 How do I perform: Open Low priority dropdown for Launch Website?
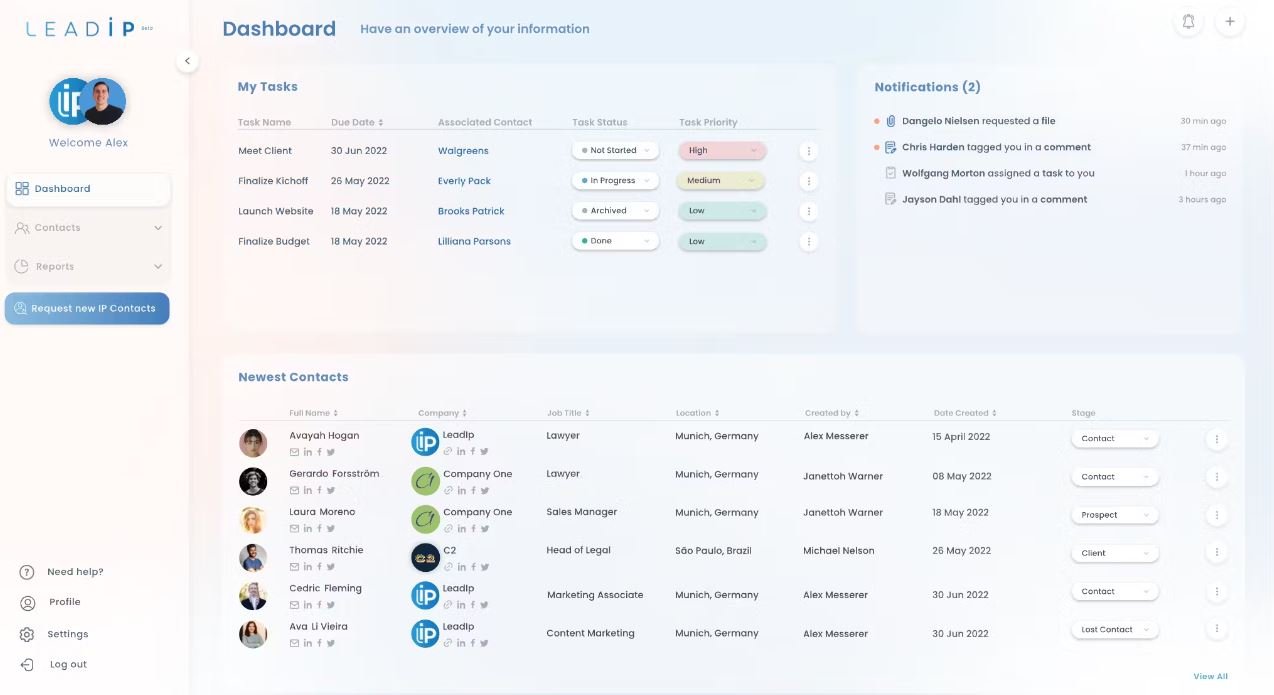coord(722,211)
